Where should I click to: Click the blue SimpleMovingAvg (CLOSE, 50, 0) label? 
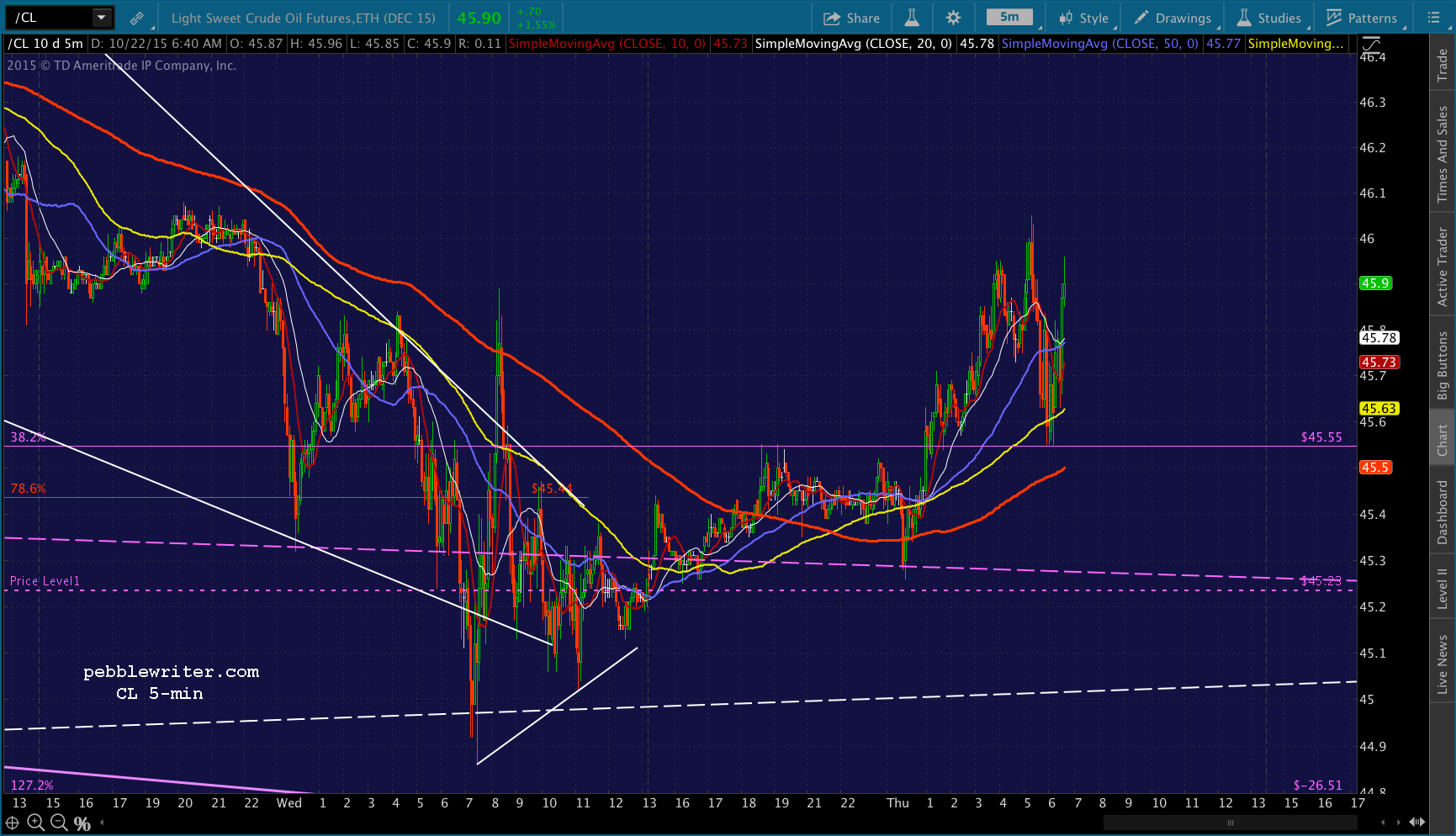point(1099,44)
